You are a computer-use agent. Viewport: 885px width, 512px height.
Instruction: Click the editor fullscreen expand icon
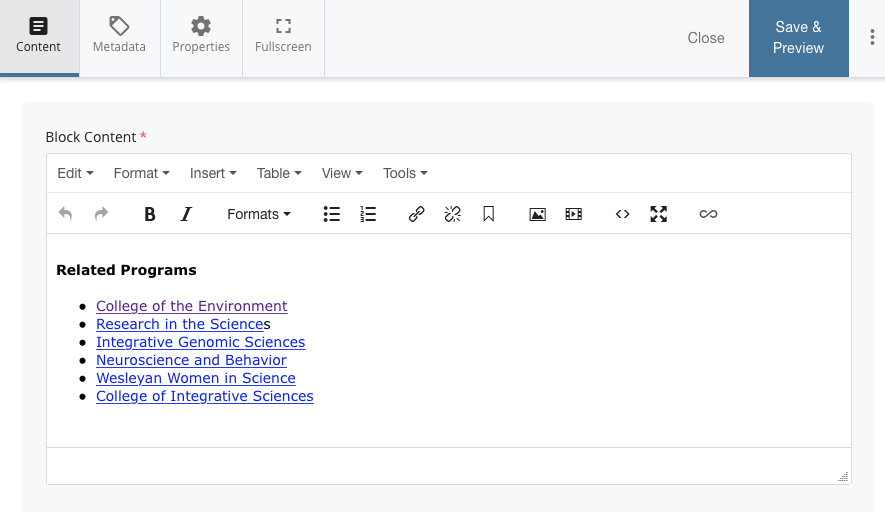(x=659, y=214)
